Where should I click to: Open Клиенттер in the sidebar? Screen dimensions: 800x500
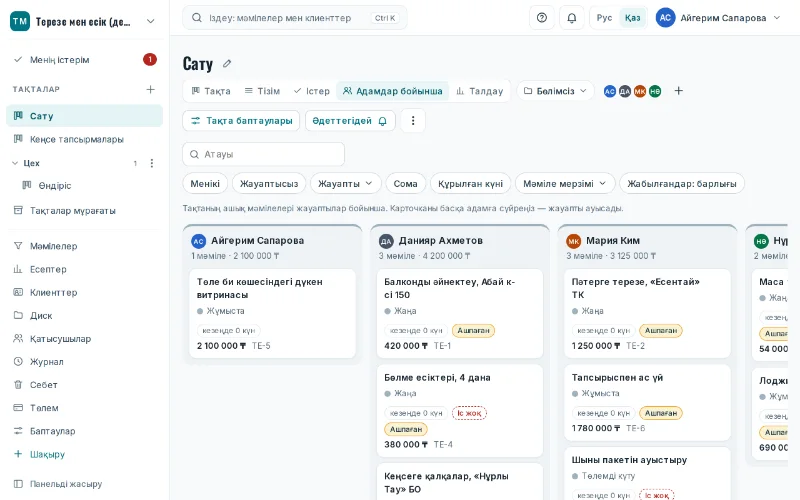click(84, 292)
